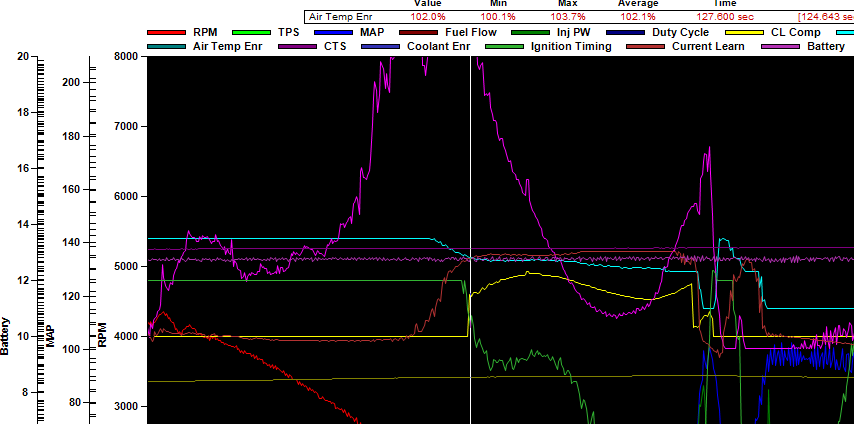Select the Duty Cycle legend entry
The width and height of the screenshot is (854, 424).
point(680,33)
